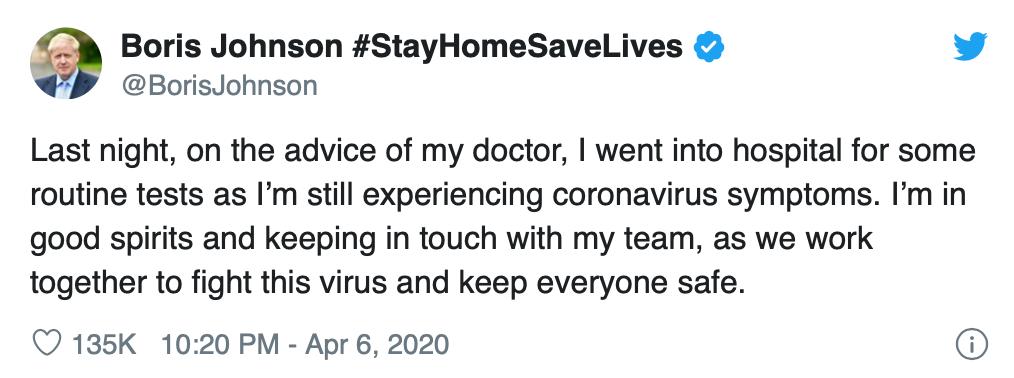Click the word "coronavirus" in the tweet

pyautogui.click(x=632, y=196)
